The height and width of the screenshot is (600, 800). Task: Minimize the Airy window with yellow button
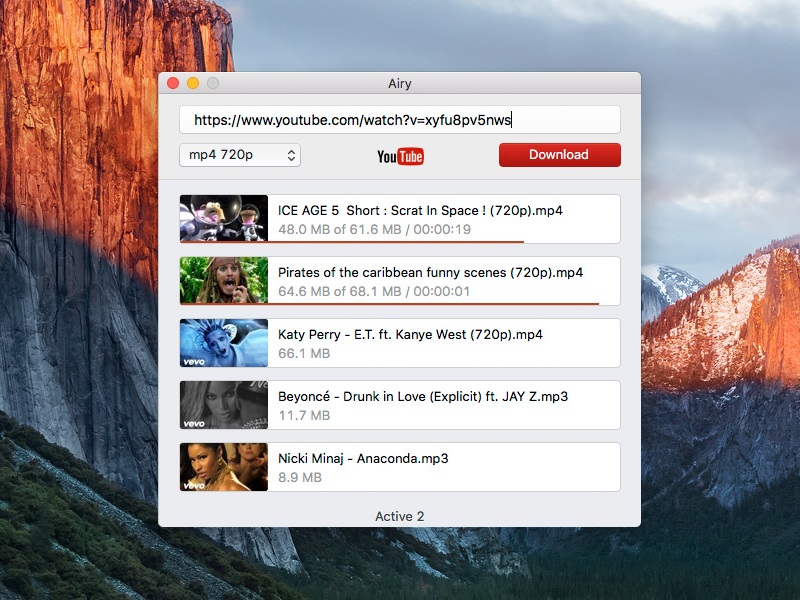coord(193,83)
